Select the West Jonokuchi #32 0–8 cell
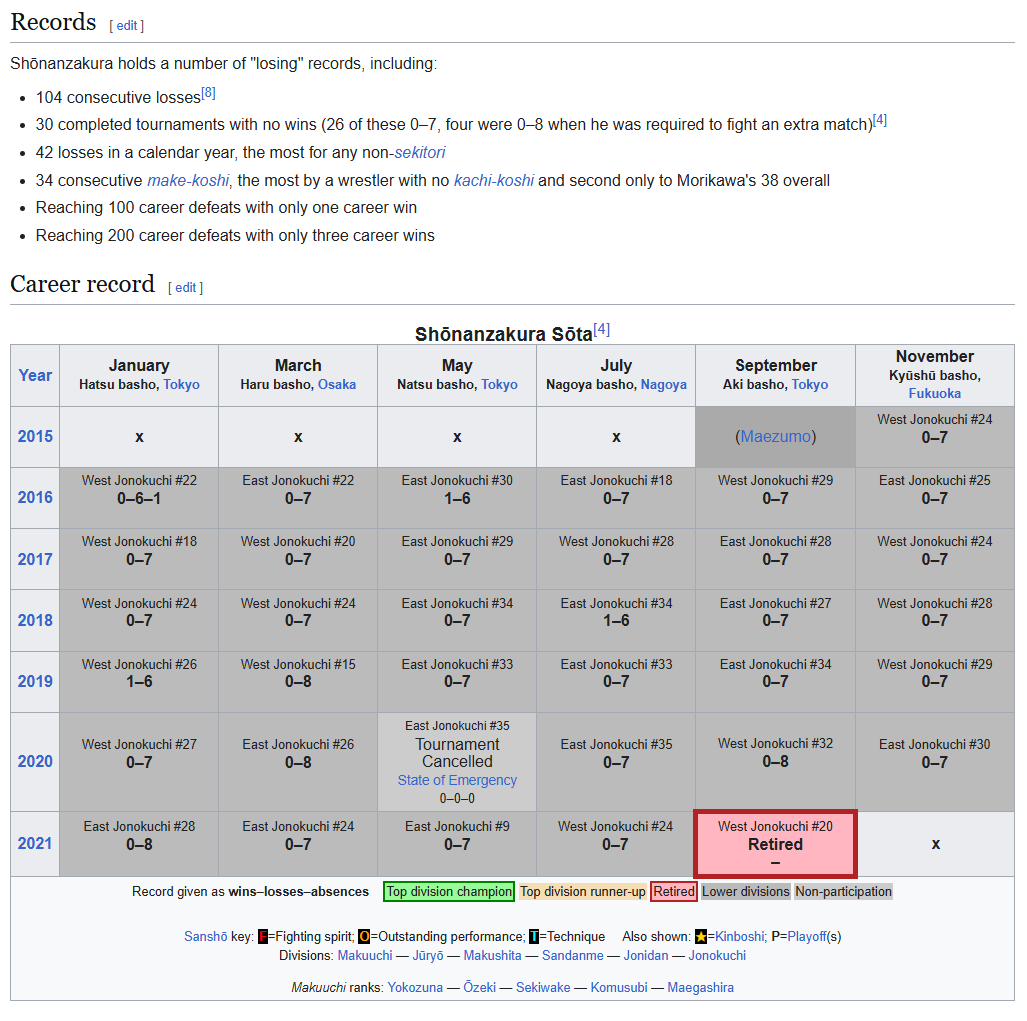This screenshot has height=1021, width=1027. (775, 762)
